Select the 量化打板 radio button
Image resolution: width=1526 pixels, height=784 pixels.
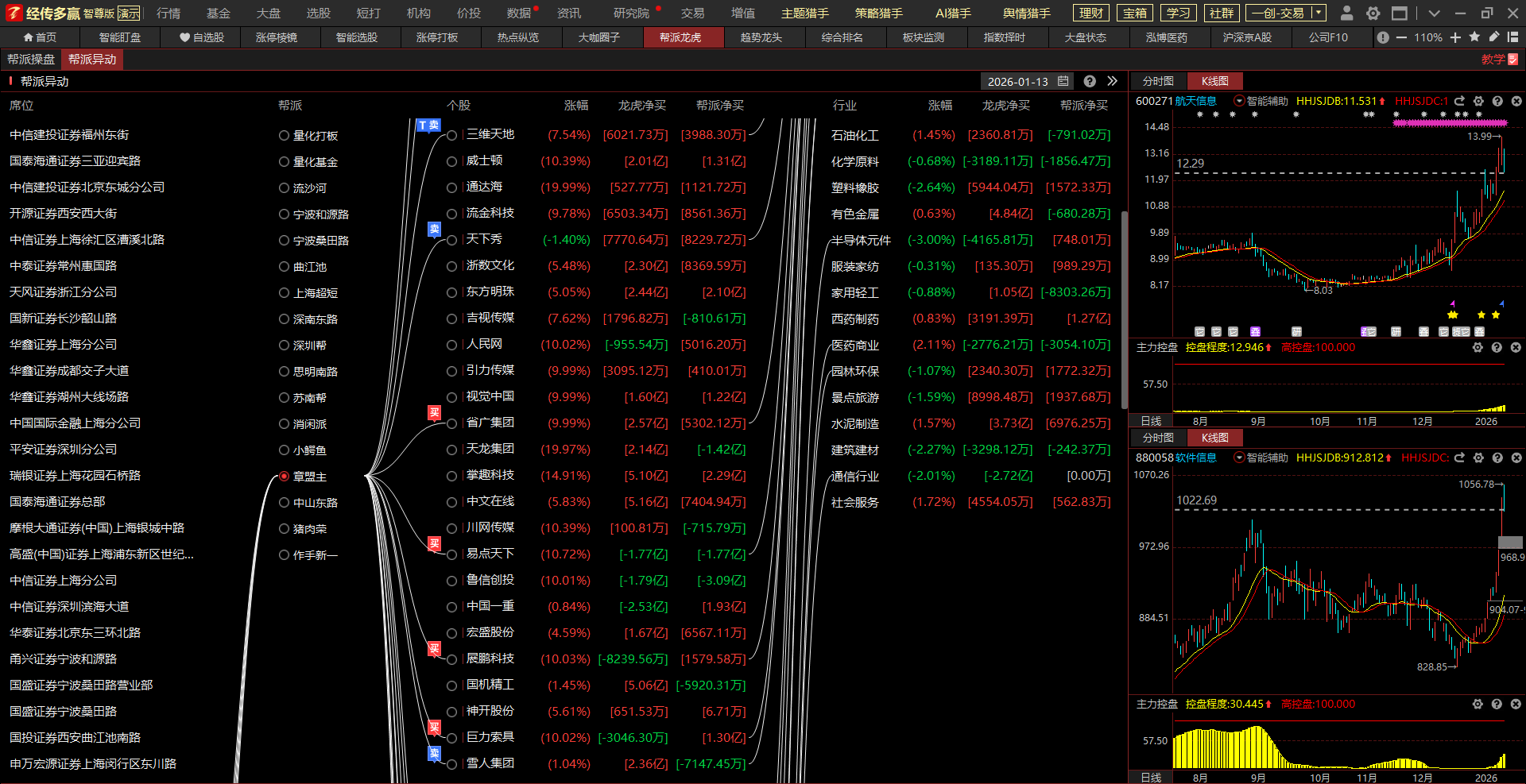[284, 136]
